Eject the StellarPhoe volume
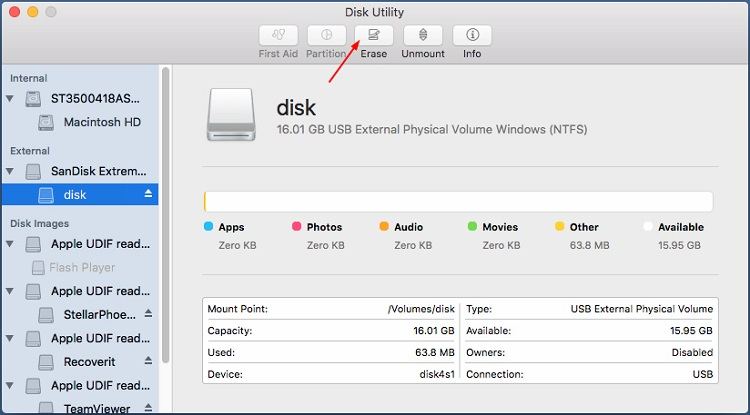Image resolution: width=750 pixels, height=415 pixels. [149, 314]
